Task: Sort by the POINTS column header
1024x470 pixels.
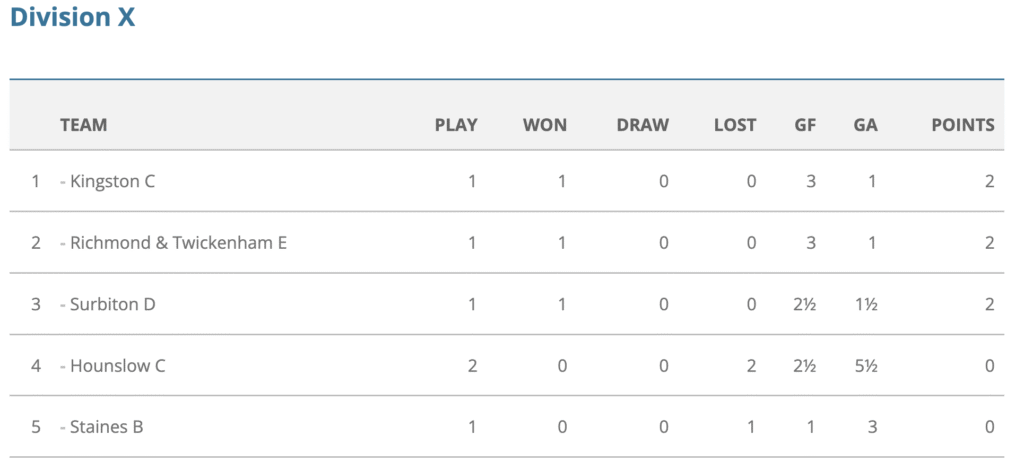Action: click(x=963, y=125)
